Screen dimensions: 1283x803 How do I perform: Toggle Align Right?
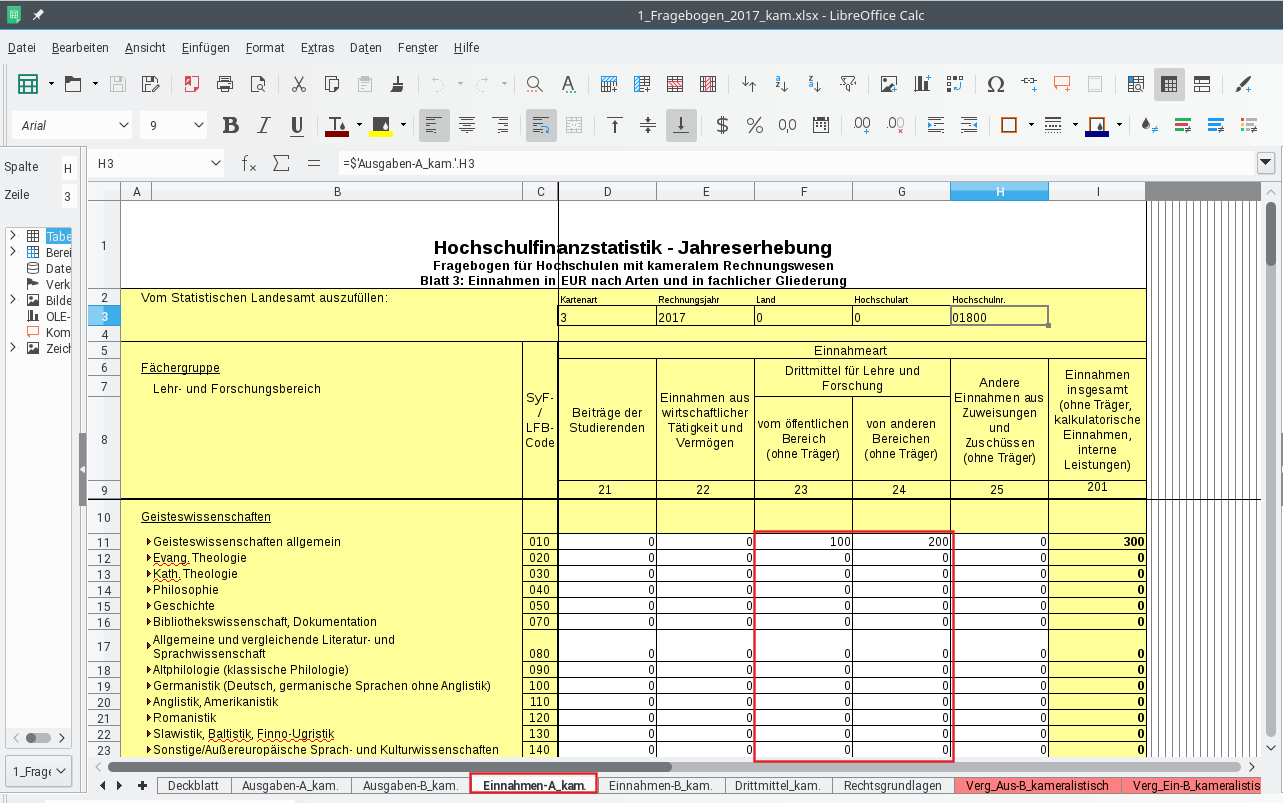[500, 125]
